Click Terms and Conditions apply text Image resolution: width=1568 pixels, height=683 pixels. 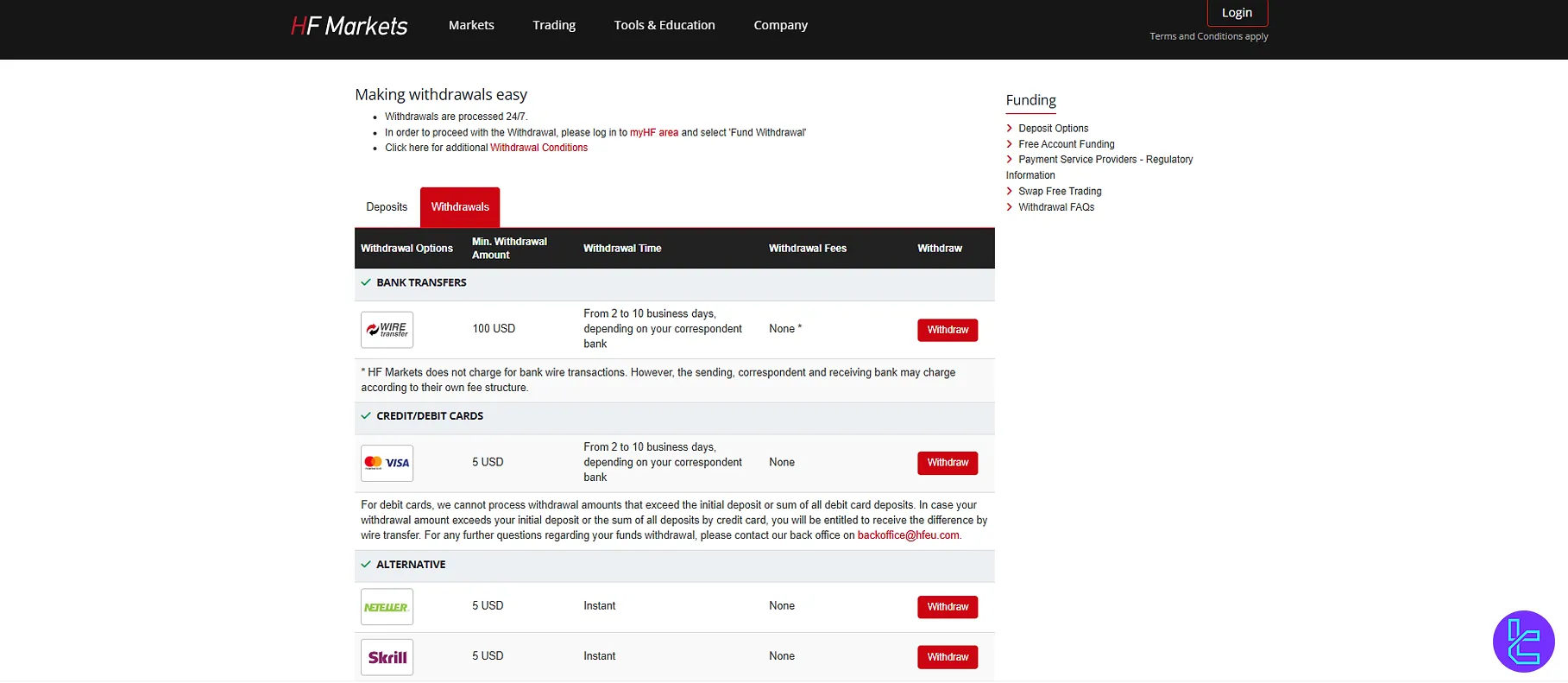(x=1208, y=36)
